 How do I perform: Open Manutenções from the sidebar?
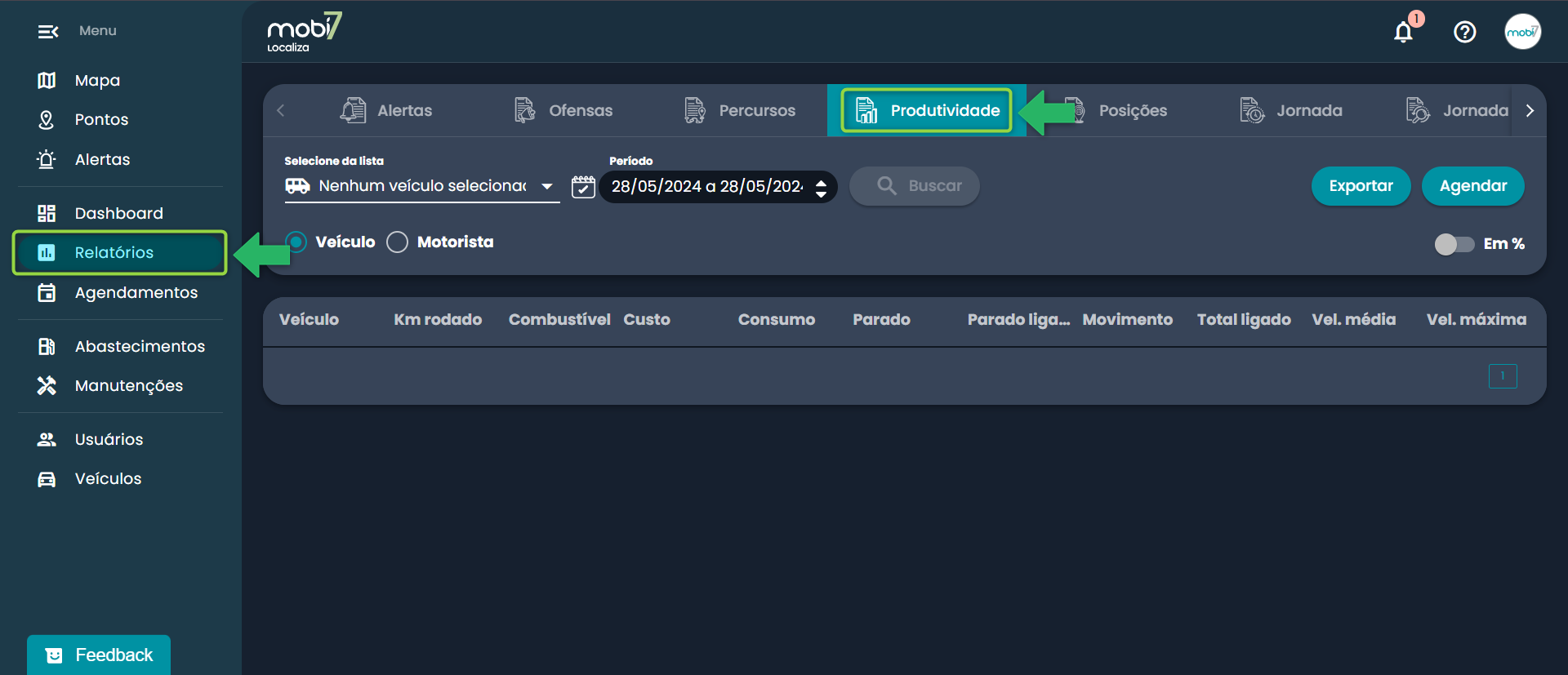point(128,385)
